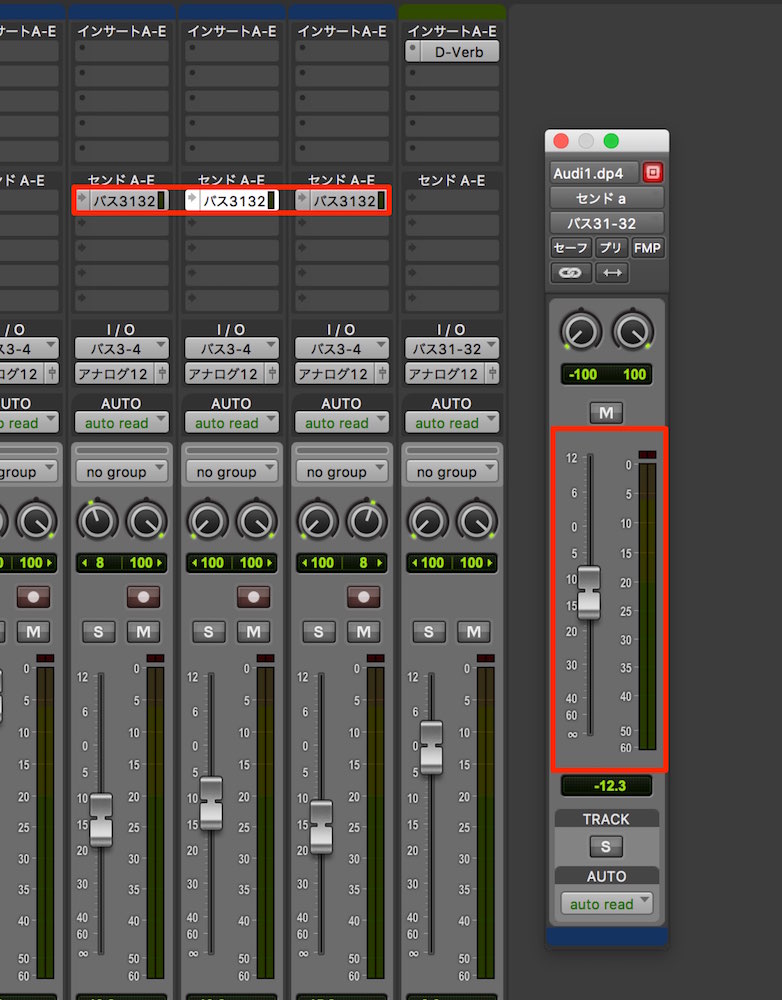
Task: Open the D-Verb insert plug-in
Action: coord(459,52)
